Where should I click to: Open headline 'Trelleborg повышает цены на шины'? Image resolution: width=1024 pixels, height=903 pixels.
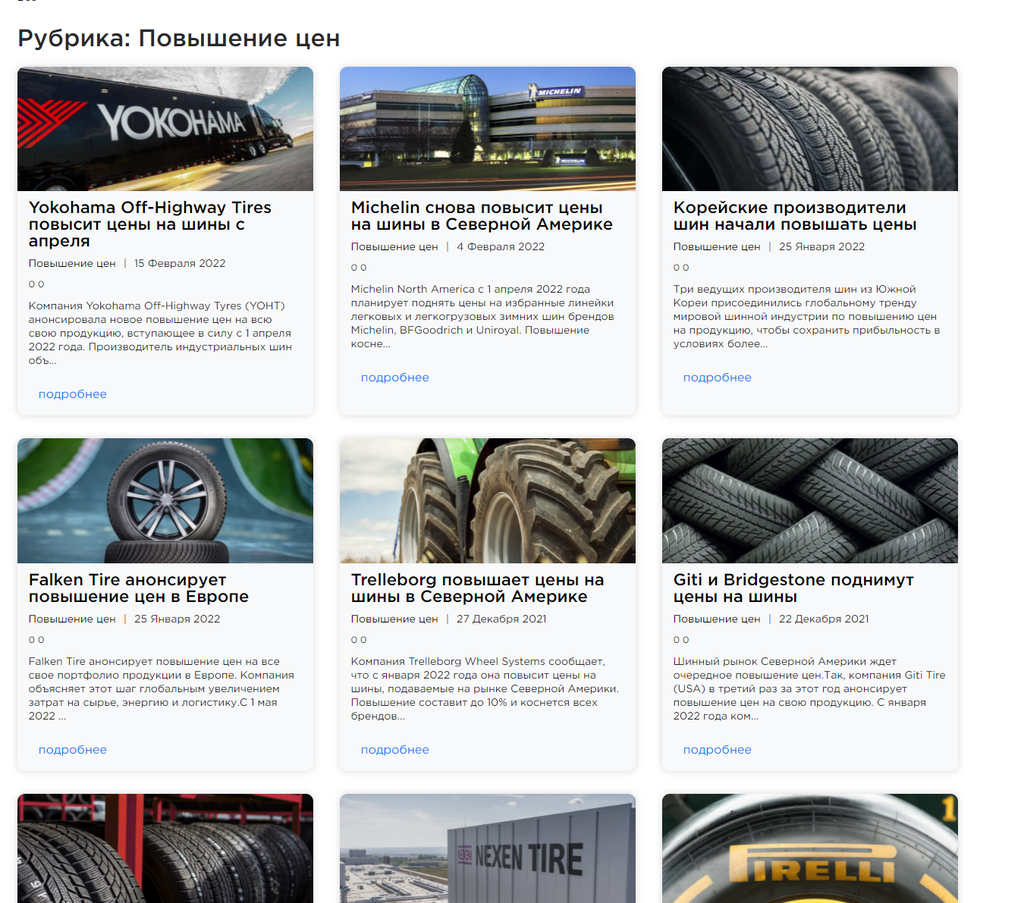tap(477, 588)
